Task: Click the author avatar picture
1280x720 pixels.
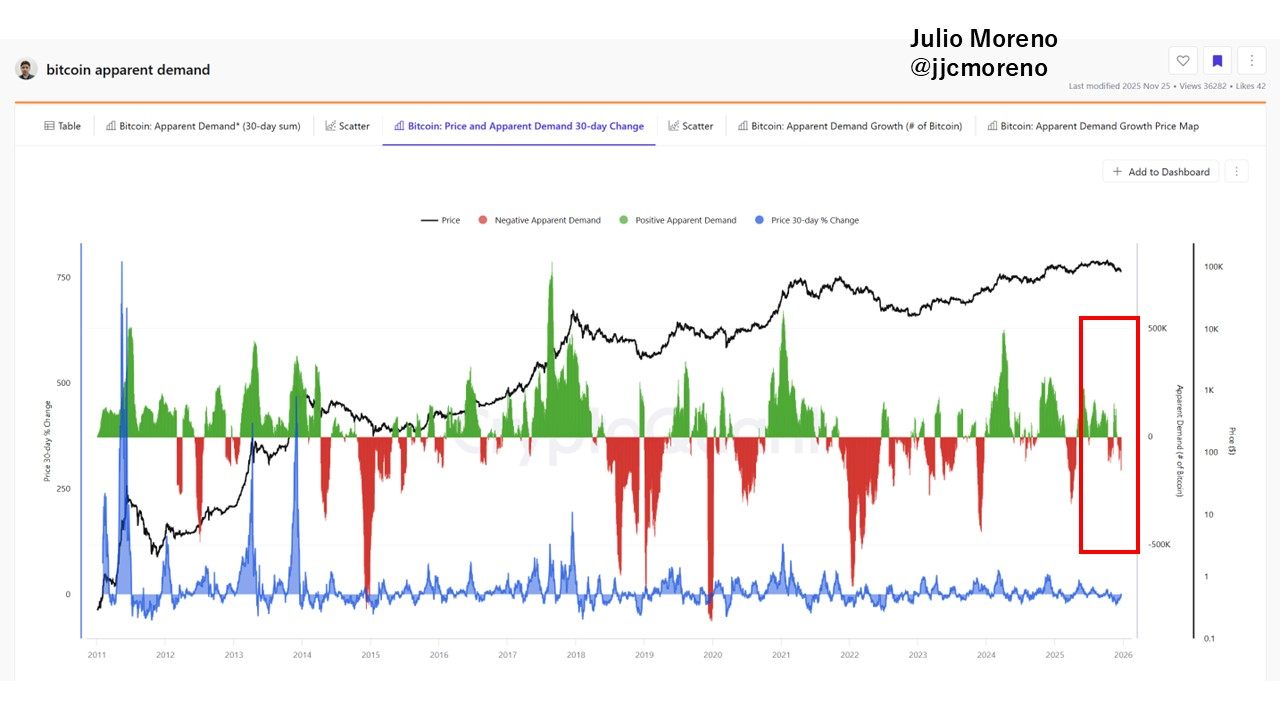Action: tap(26, 70)
